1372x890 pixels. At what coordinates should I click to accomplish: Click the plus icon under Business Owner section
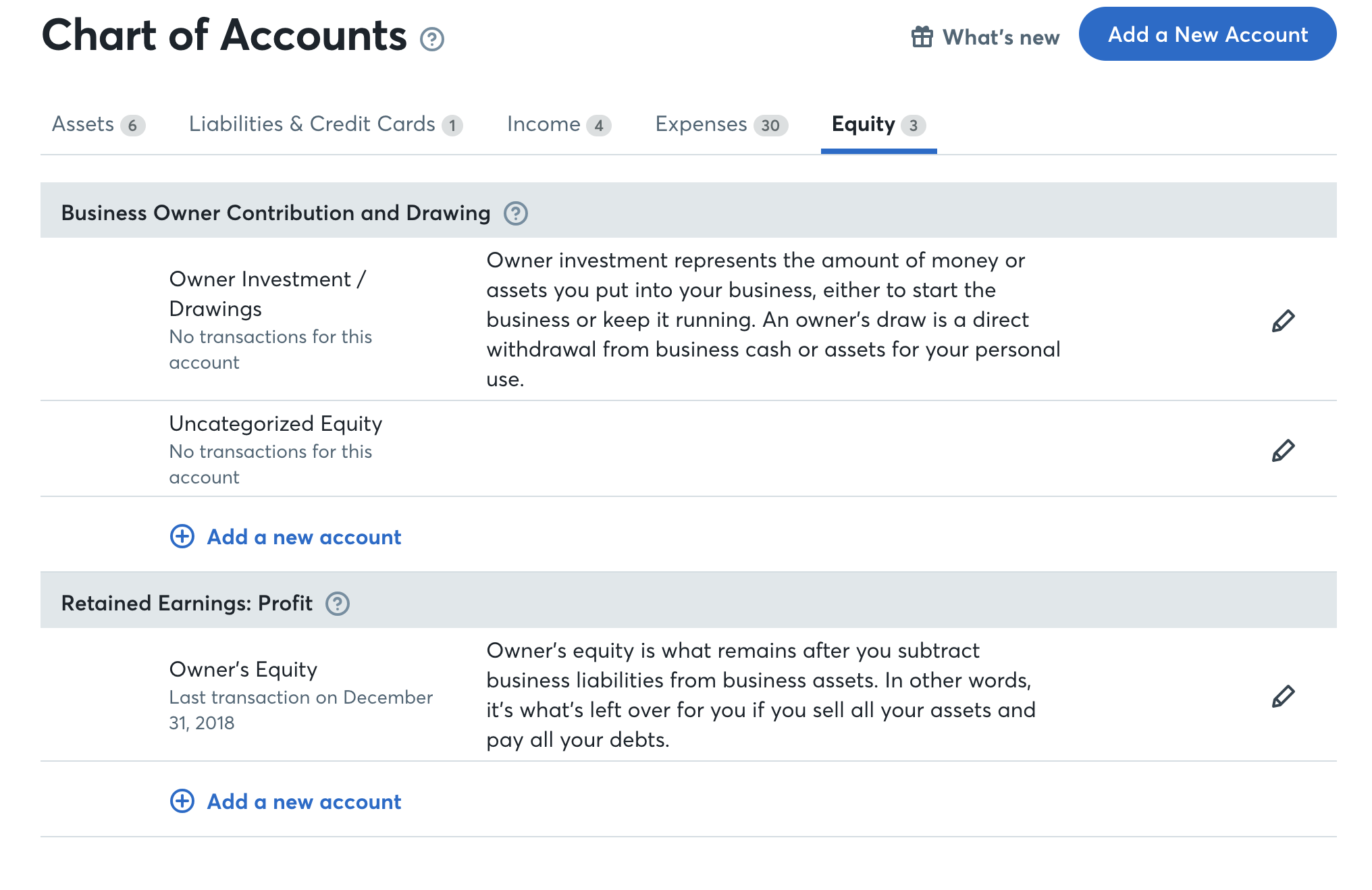181,536
